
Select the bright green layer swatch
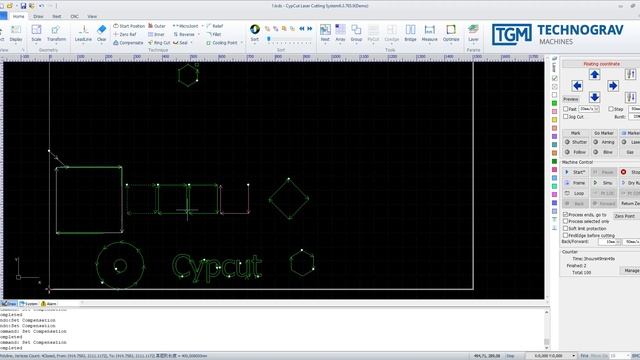click(554, 103)
